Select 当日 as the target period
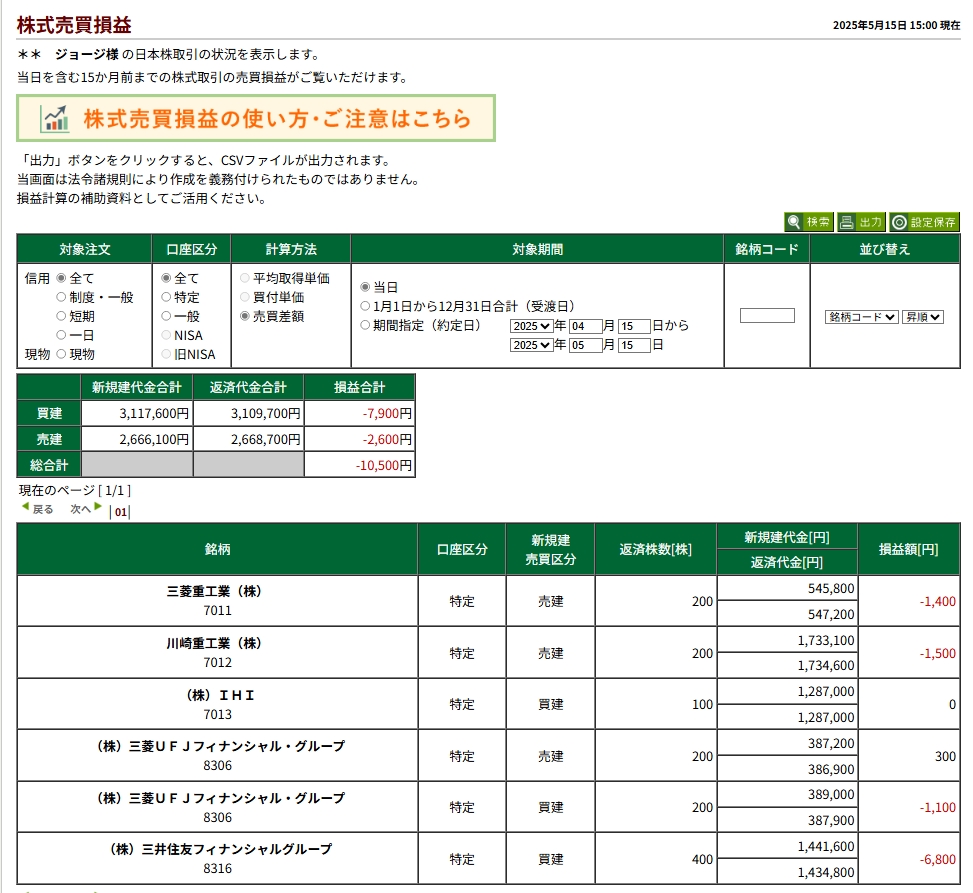This screenshot has height=893, width=973. (365, 287)
